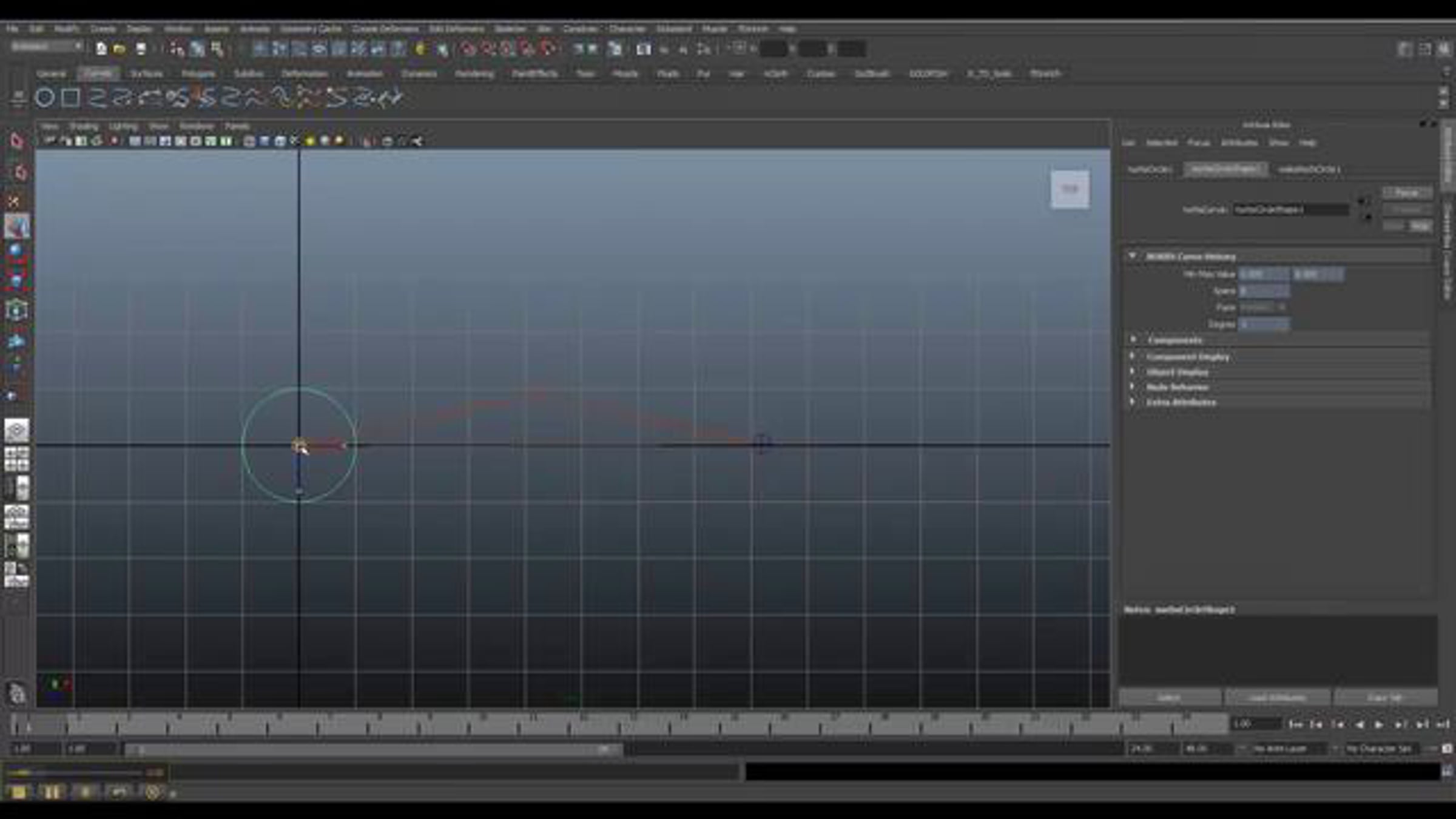Click the viewport red record-dot icon
Viewport: 1456px width, 819px height.
(114, 141)
